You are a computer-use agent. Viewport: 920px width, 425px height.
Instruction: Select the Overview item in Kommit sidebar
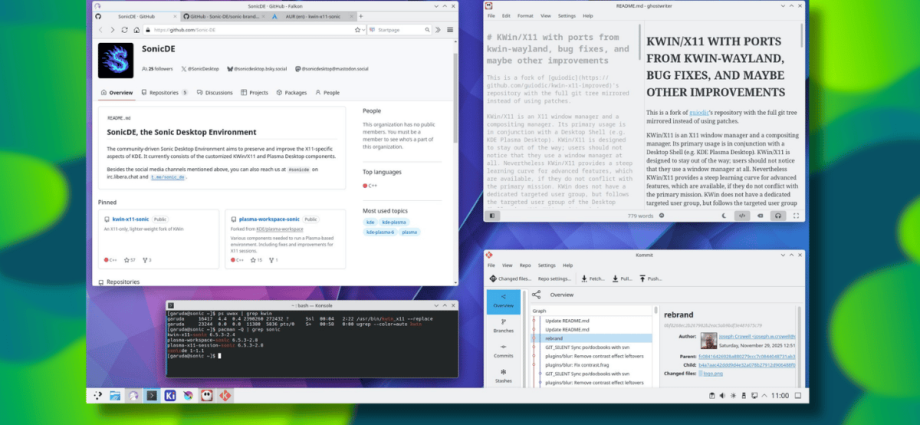pyautogui.click(x=503, y=301)
